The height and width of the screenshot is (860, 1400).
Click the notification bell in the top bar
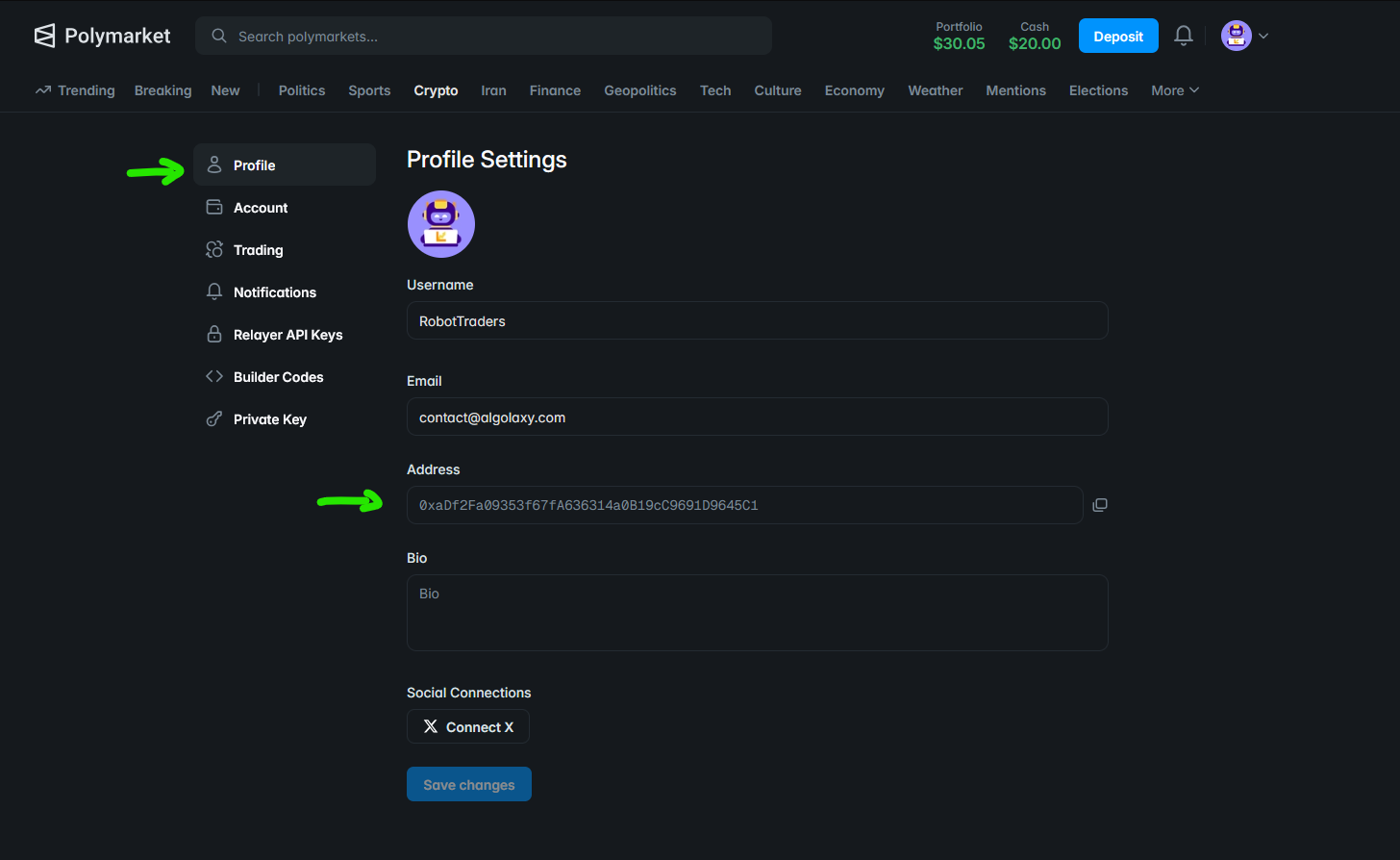pos(1183,35)
